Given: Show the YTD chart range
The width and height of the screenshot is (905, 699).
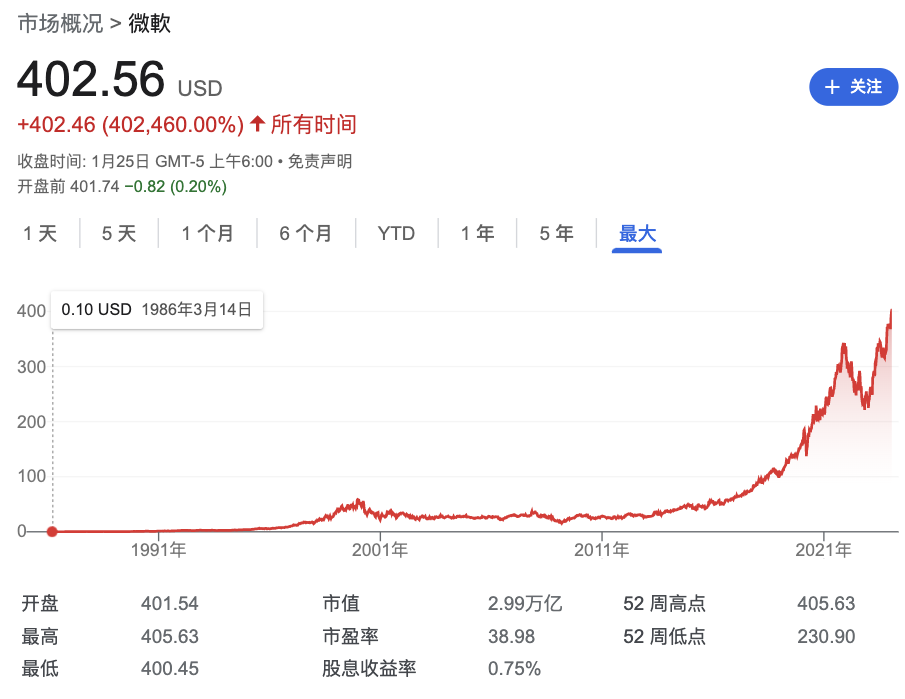Looking at the screenshot, I should pyautogui.click(x=397, y=233).
